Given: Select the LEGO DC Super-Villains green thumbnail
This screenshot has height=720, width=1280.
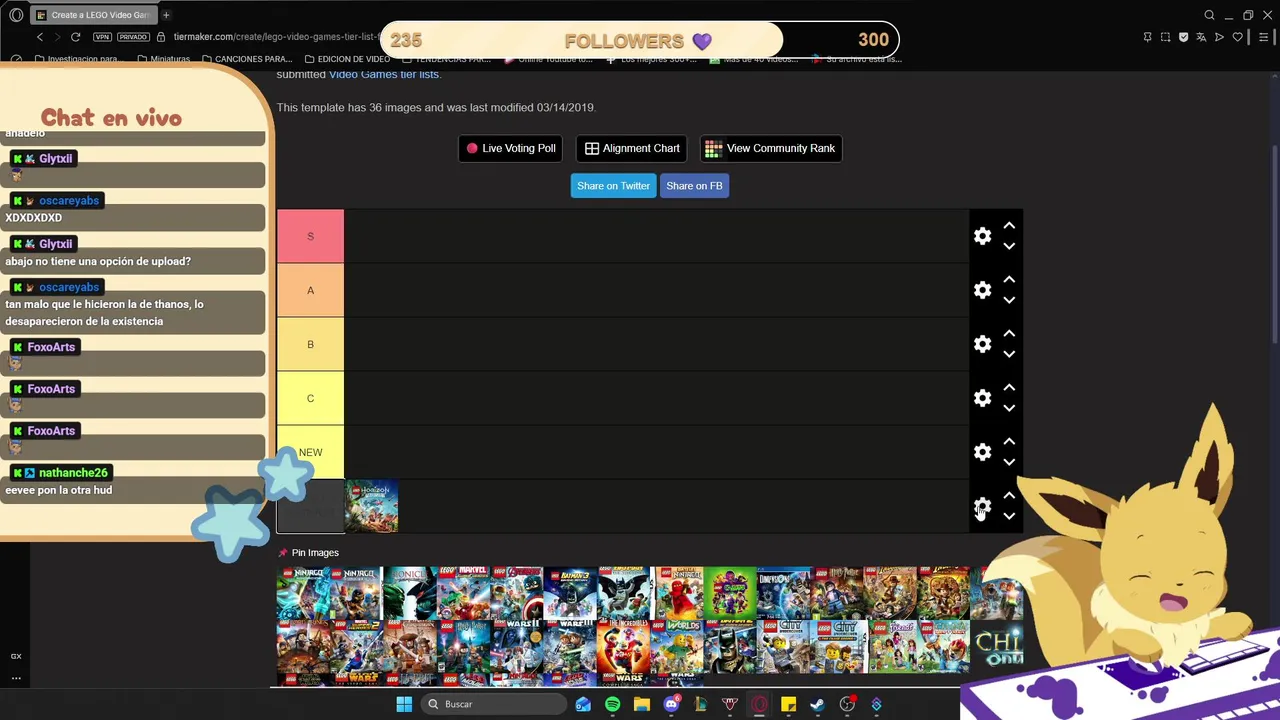Looking at the screenshot, I should [x=730, y=593].
